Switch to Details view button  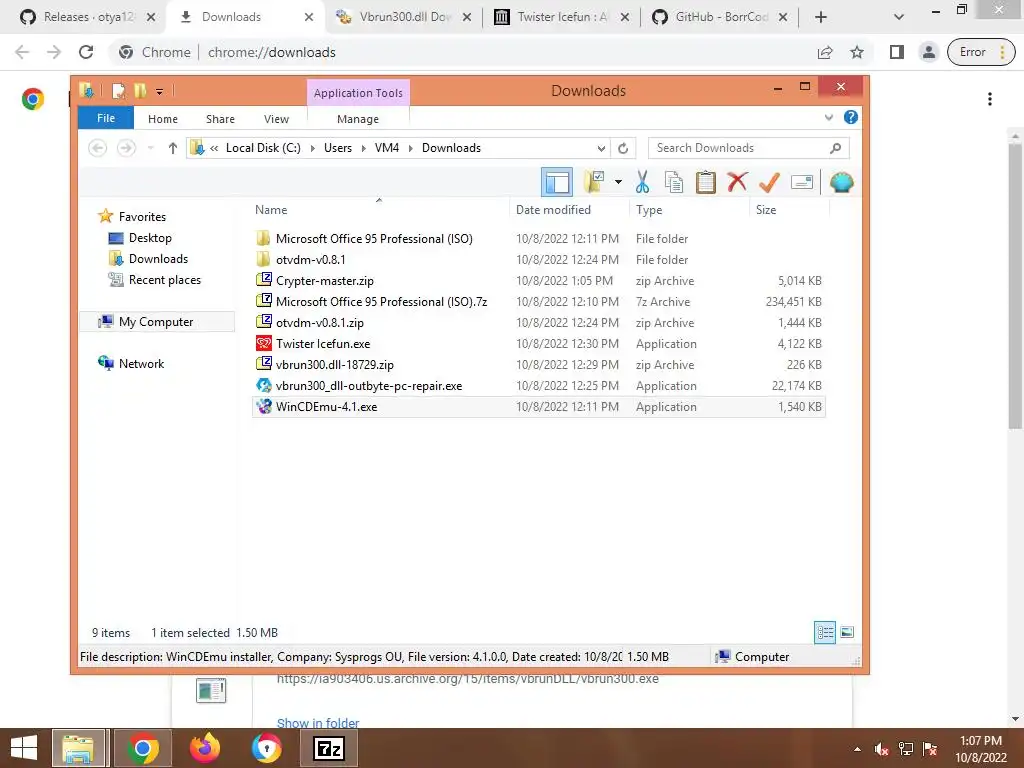(825, 632)
